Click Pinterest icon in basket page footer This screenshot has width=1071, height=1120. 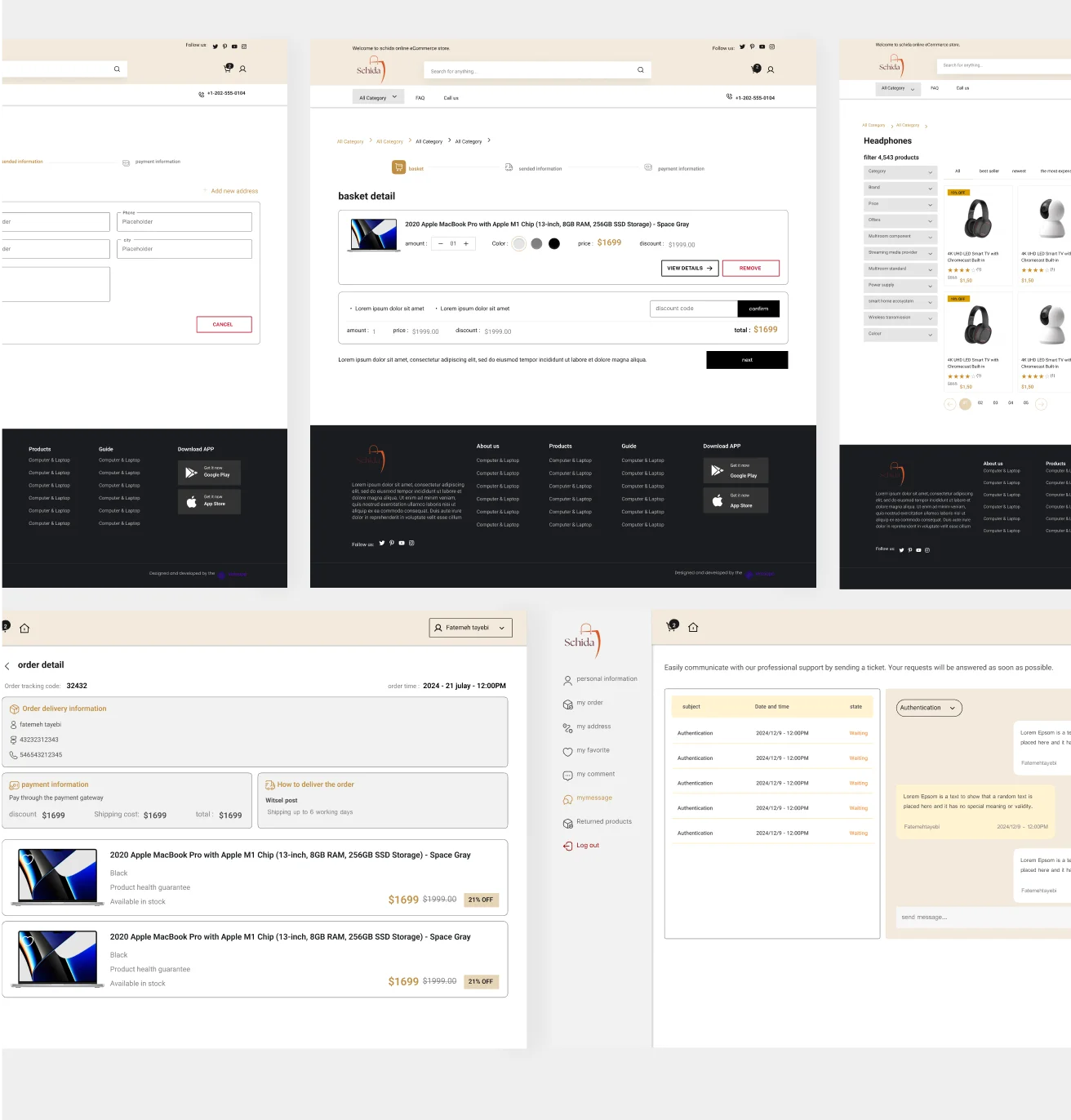(392, 543)
